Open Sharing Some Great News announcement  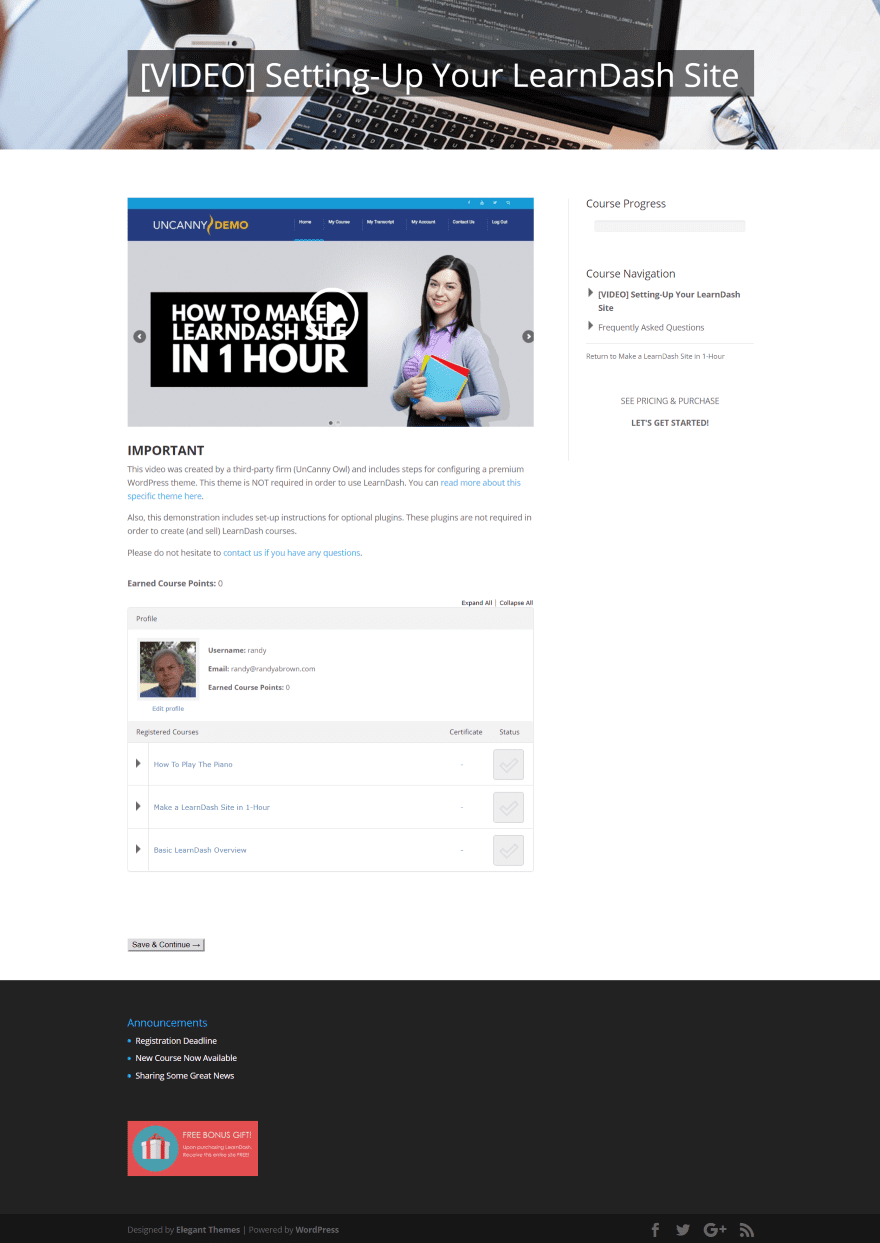[185, 1076]
